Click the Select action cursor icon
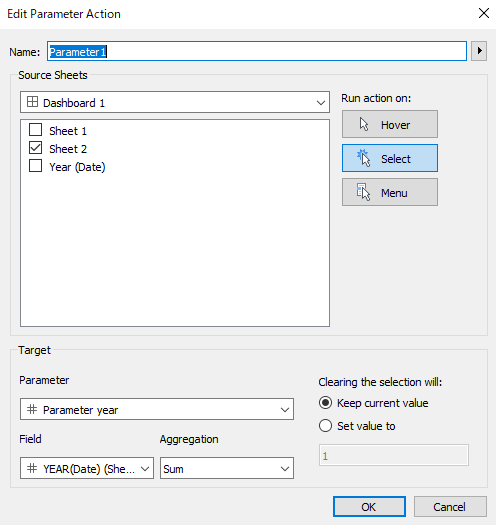Viewport: 496px width, 525px height. [364, 158]
